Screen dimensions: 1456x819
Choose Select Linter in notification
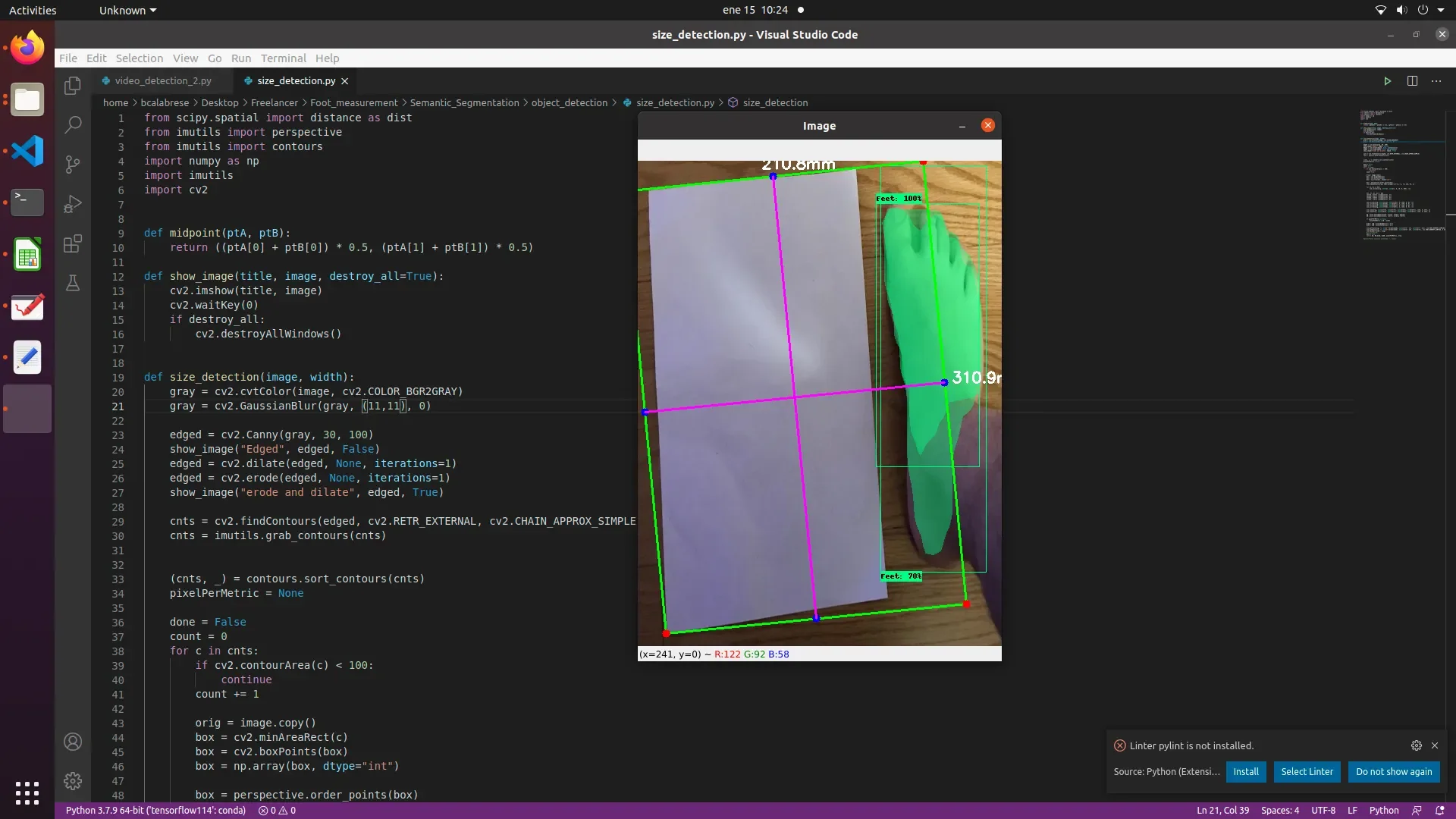coord(1307,772)
